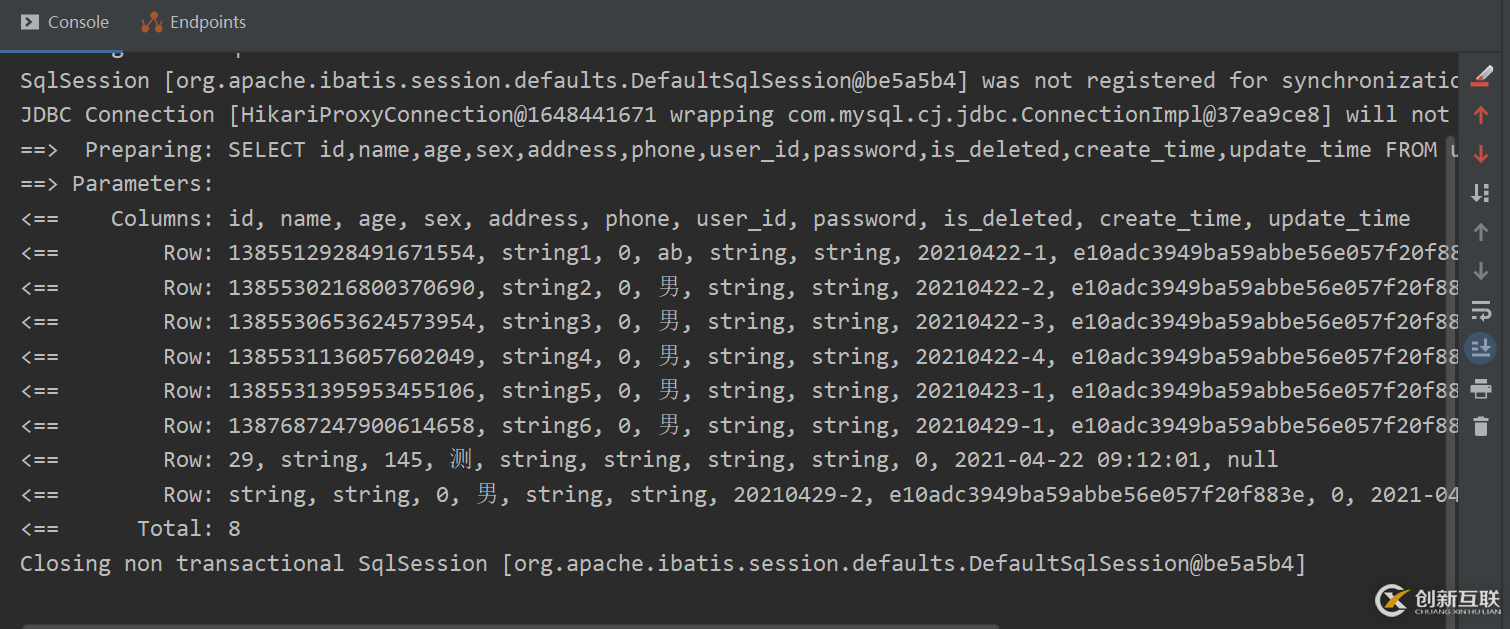Click the pencil icon with red underline
The width and height of the screenshot is (1510, 629).
(x=1481, y=76)
